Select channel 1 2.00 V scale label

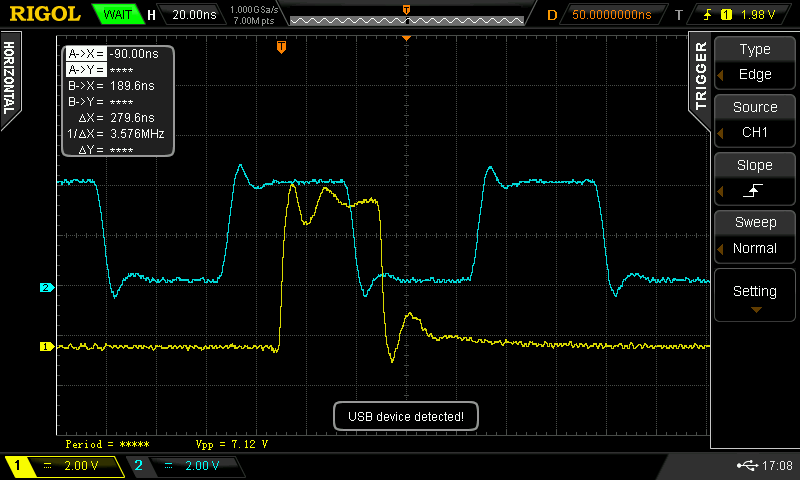[x=81, y=466]
